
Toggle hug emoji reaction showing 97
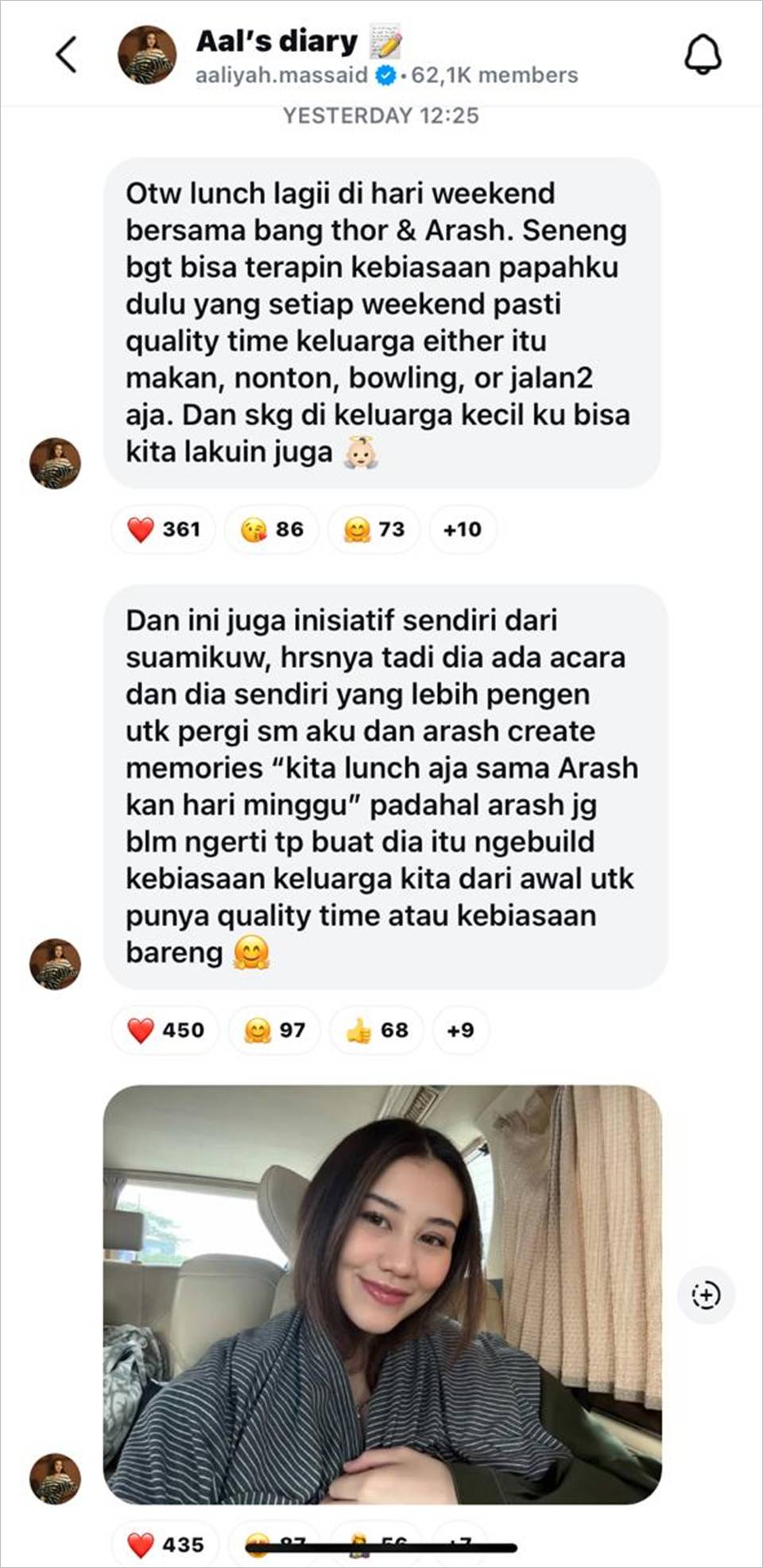click(274, 1030)
